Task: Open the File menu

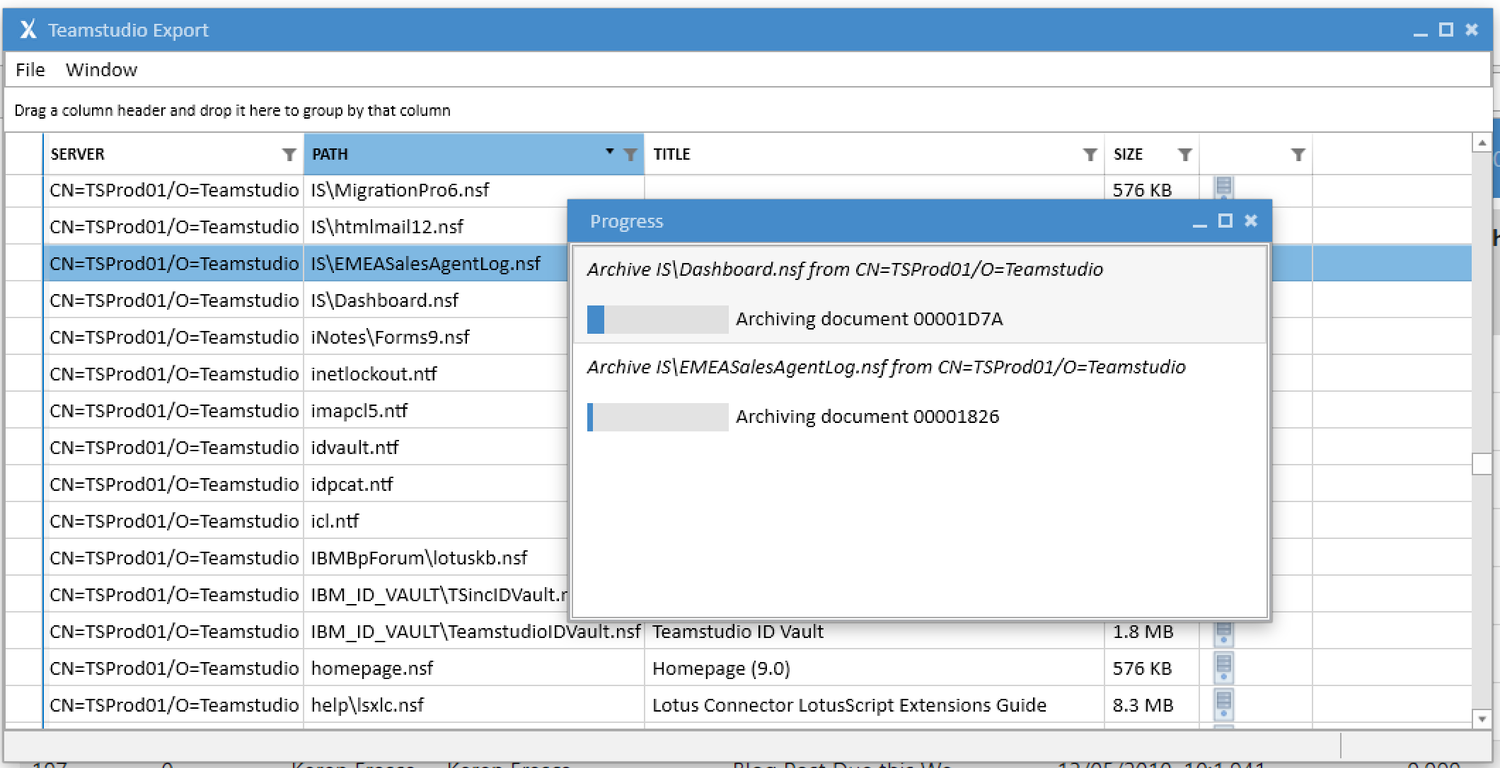Action: tap(30, 70)
